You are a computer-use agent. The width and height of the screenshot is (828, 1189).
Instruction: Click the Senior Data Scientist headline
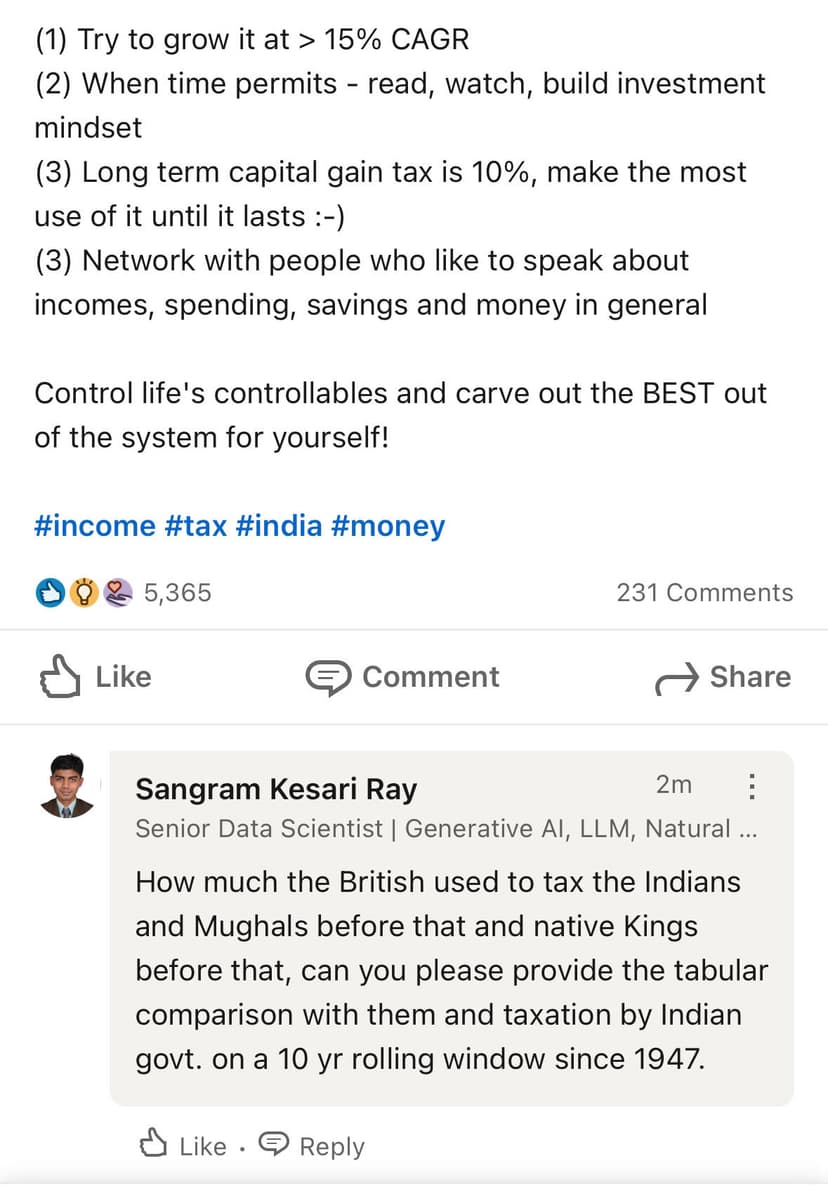pyautogui.click(x=445, y=829)
